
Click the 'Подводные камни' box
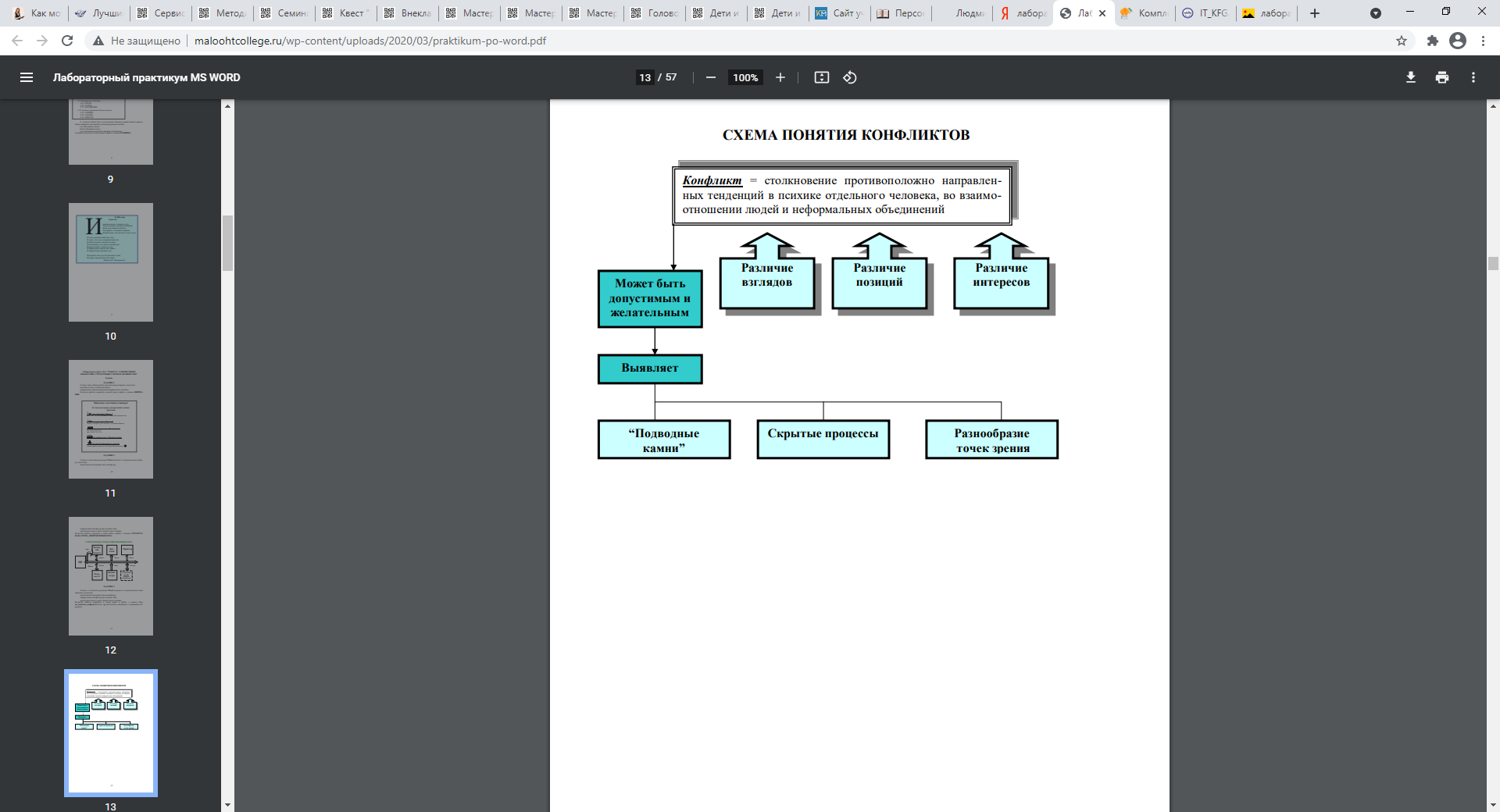click(664, 440)
